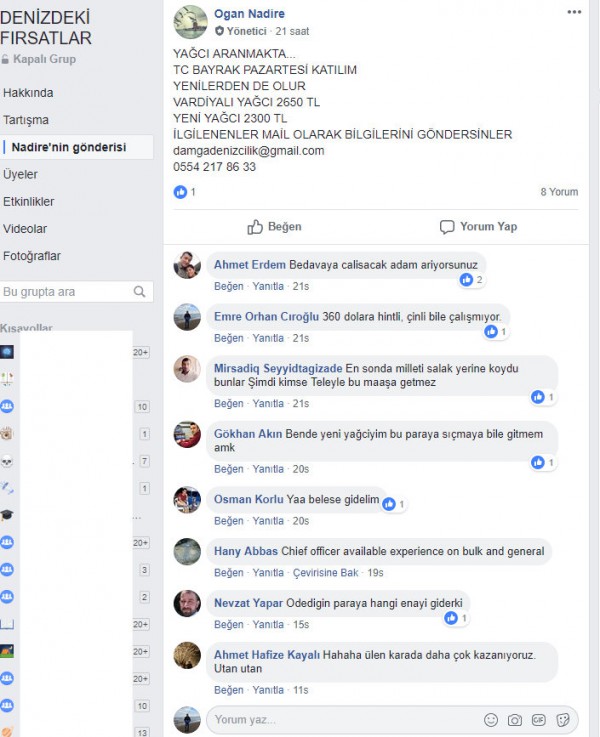The width and height of the screenshot is (600, 737).
Task: View the post's like reaction count
Action: pos(185,192)
